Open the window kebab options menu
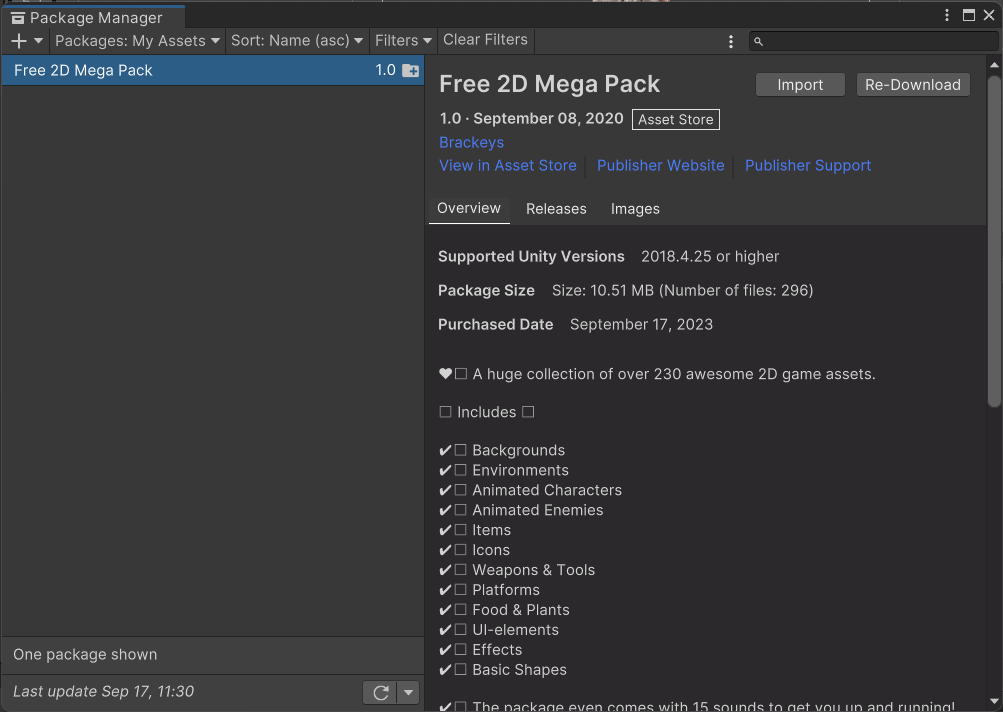1003x712 pixels. [x=947, y=15]
